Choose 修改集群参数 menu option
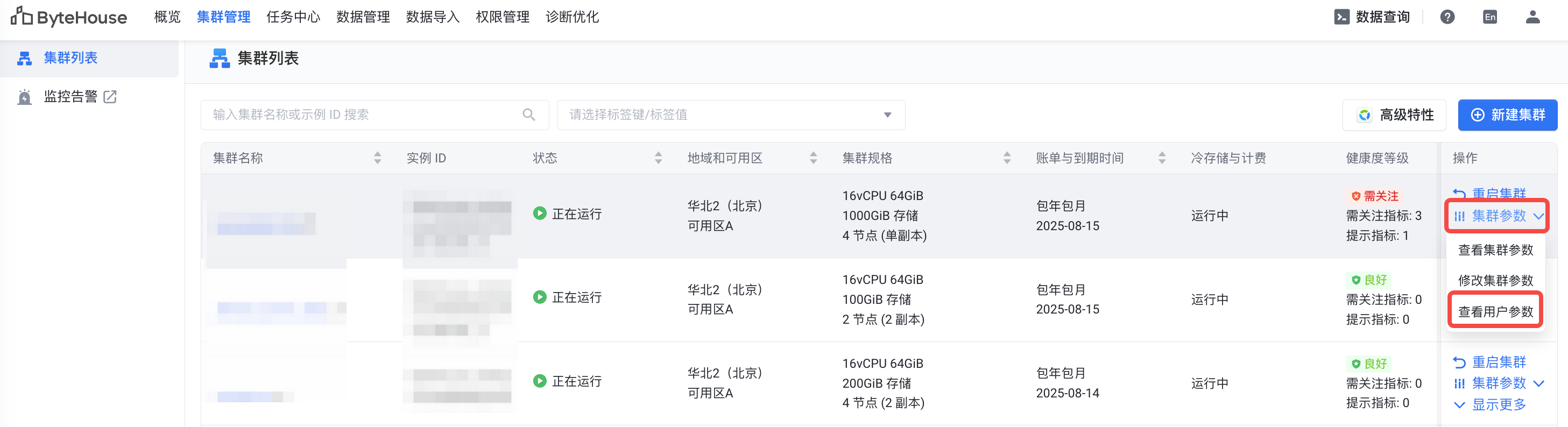The image size is (1568, 427). tap(1495, 280)
